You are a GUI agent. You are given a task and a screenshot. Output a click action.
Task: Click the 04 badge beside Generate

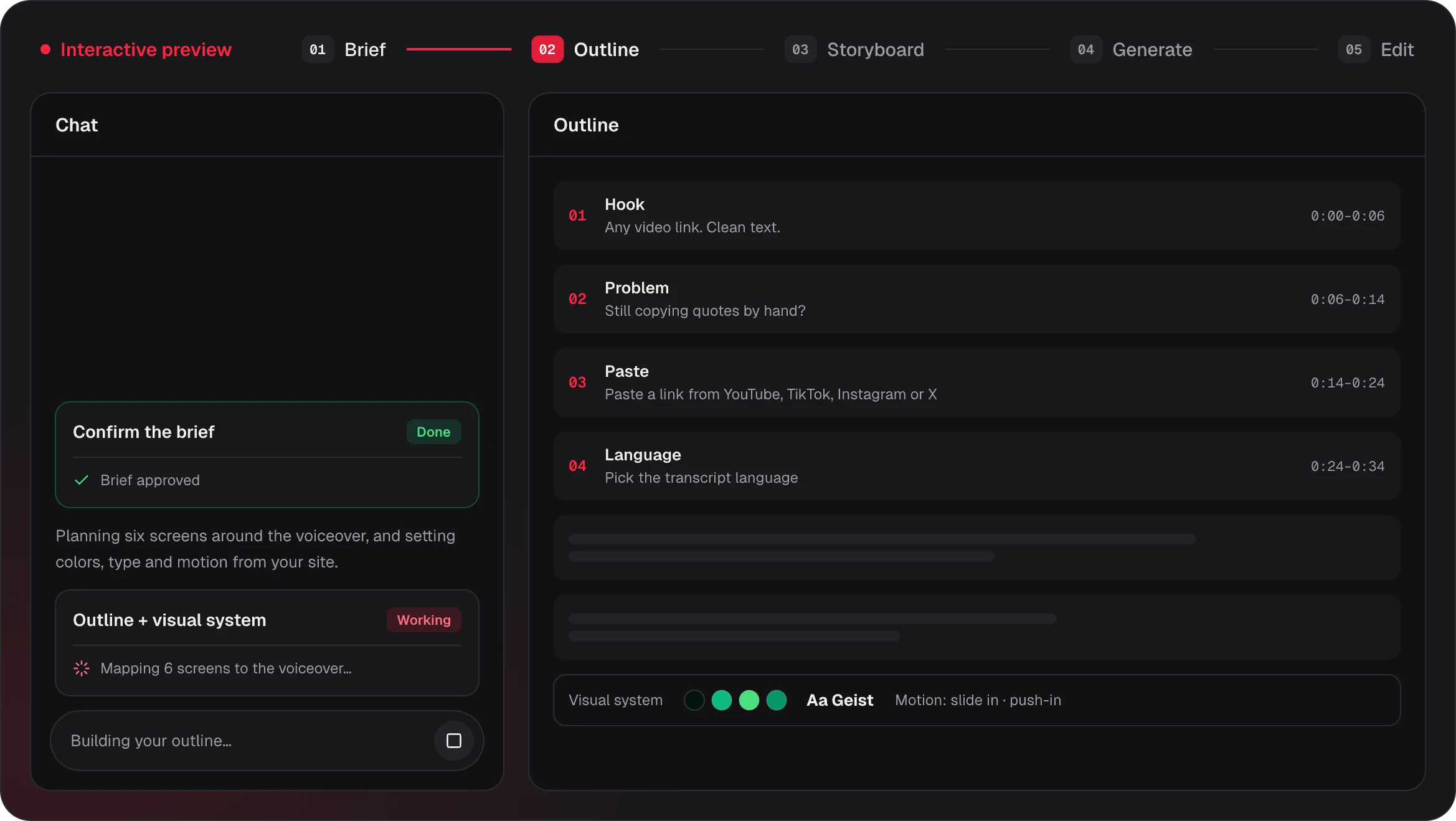(x=1086, y=49)
